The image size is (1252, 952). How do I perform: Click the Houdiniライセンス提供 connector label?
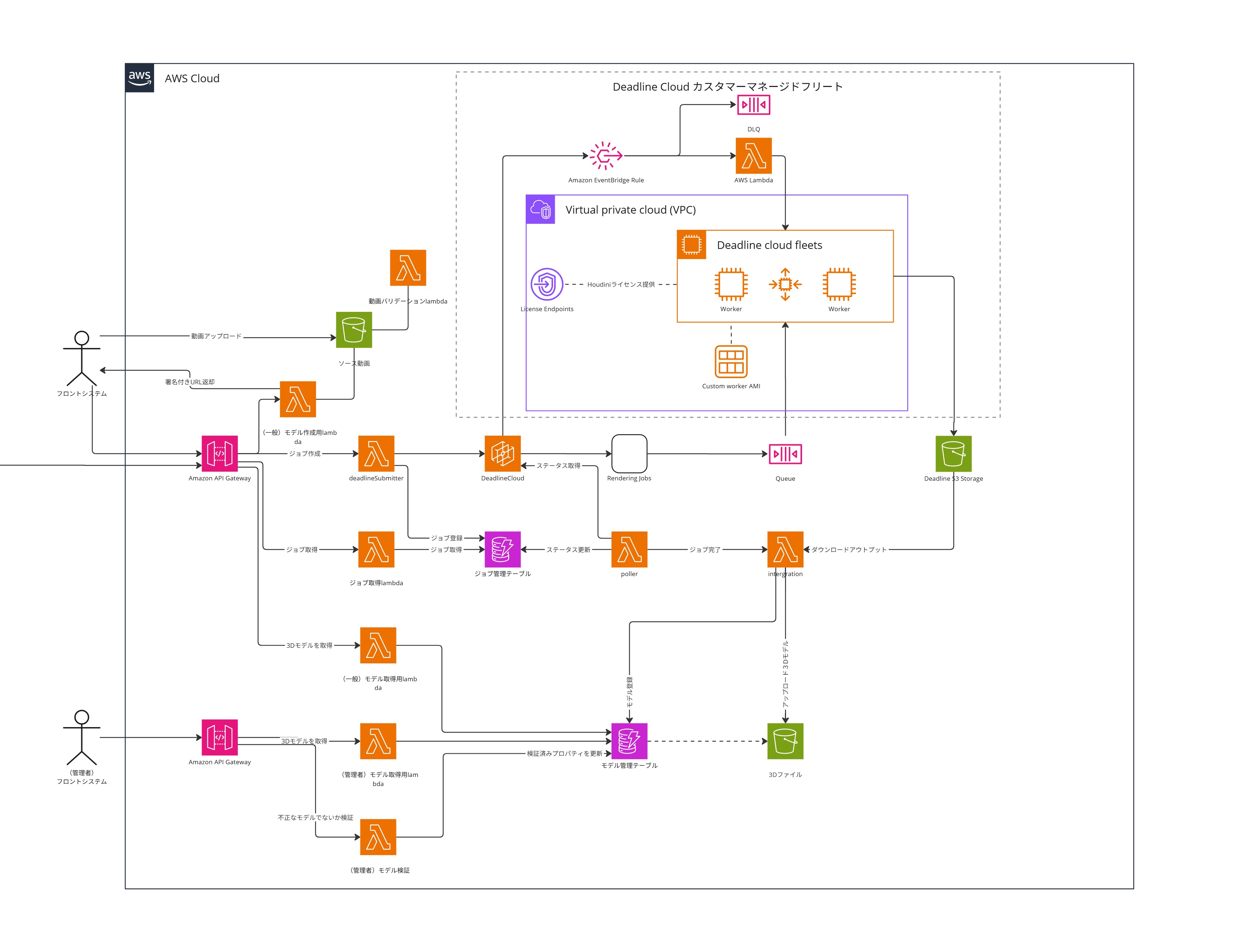point(621,285)
